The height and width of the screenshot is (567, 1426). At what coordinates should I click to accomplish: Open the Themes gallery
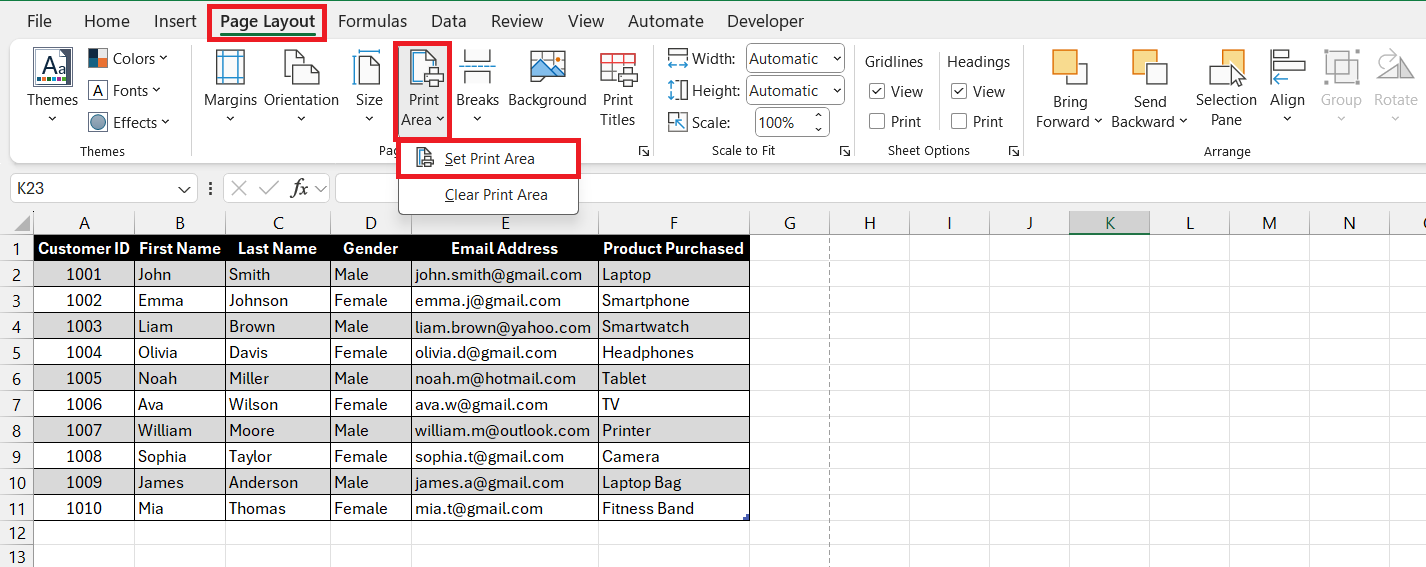pyautogui.click(x=52, y=85)
